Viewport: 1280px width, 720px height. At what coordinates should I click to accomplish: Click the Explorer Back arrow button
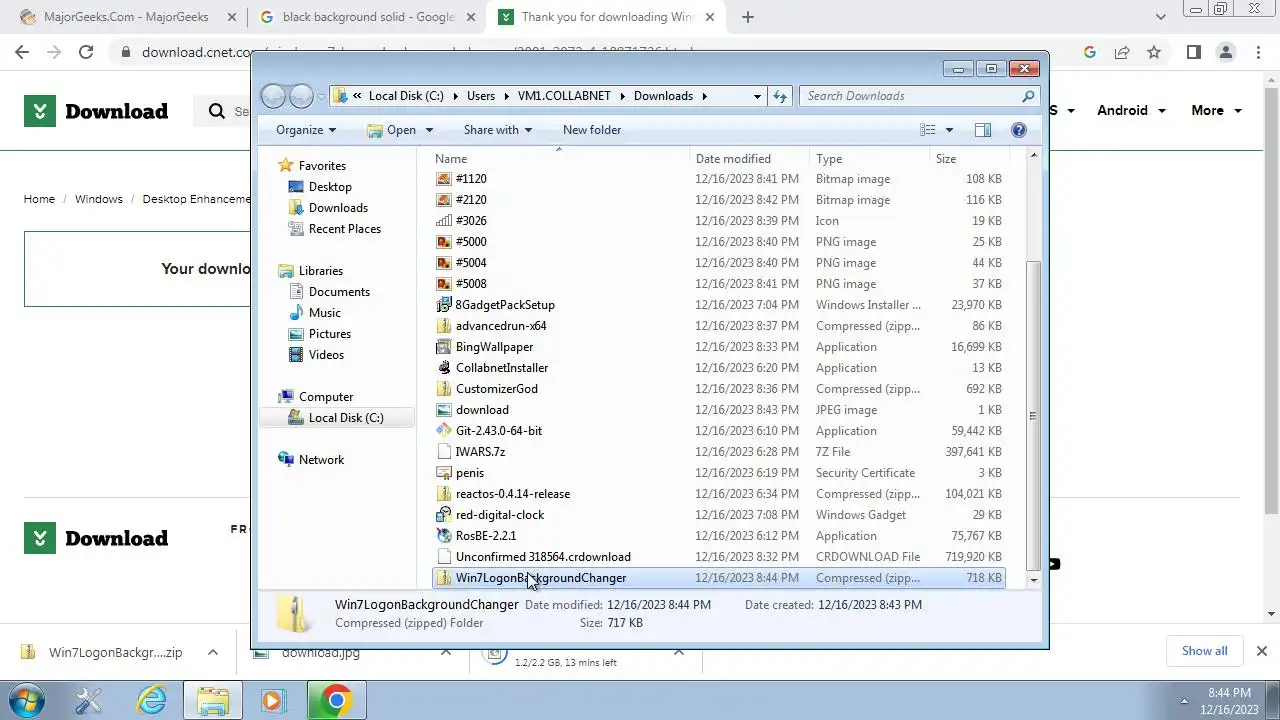point(273,96)
